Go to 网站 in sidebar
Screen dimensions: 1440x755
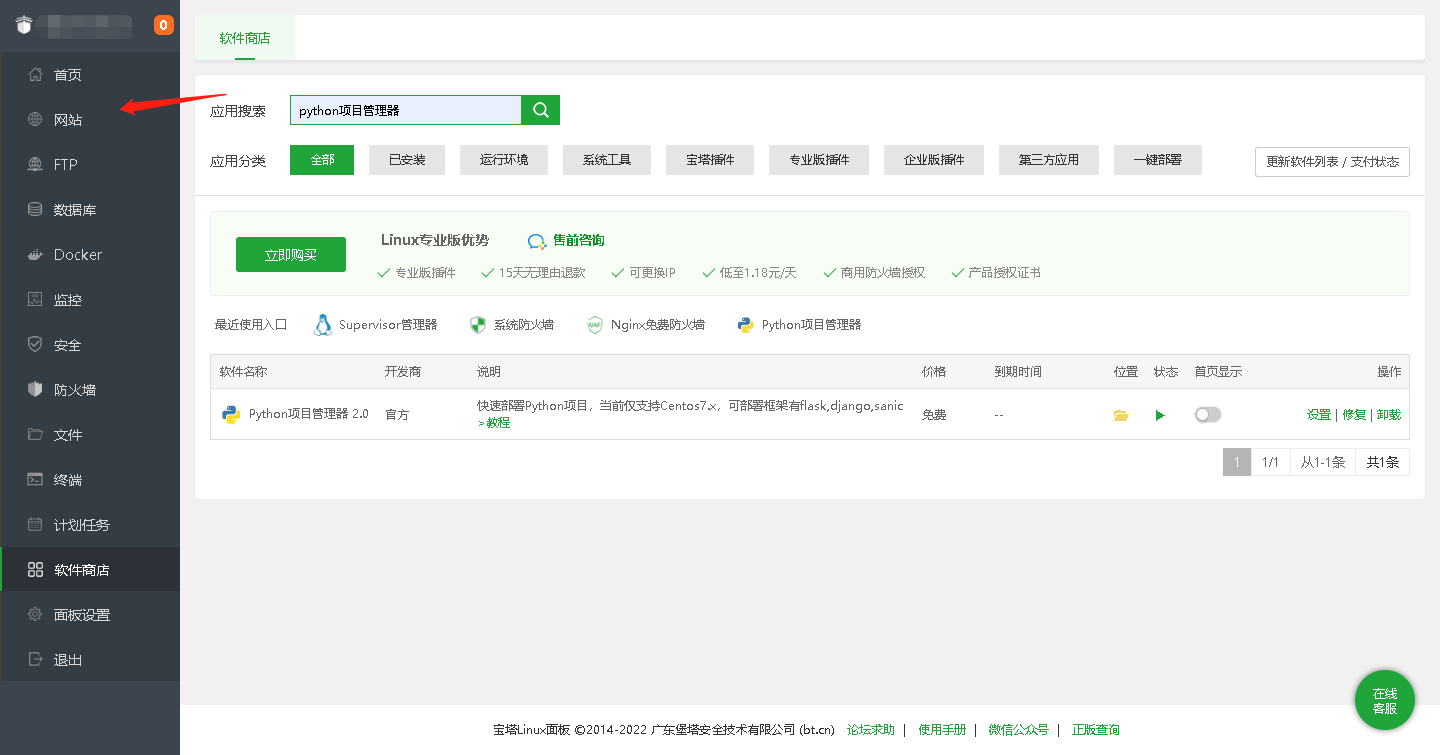pyautogui.click(x=68, y=120)
